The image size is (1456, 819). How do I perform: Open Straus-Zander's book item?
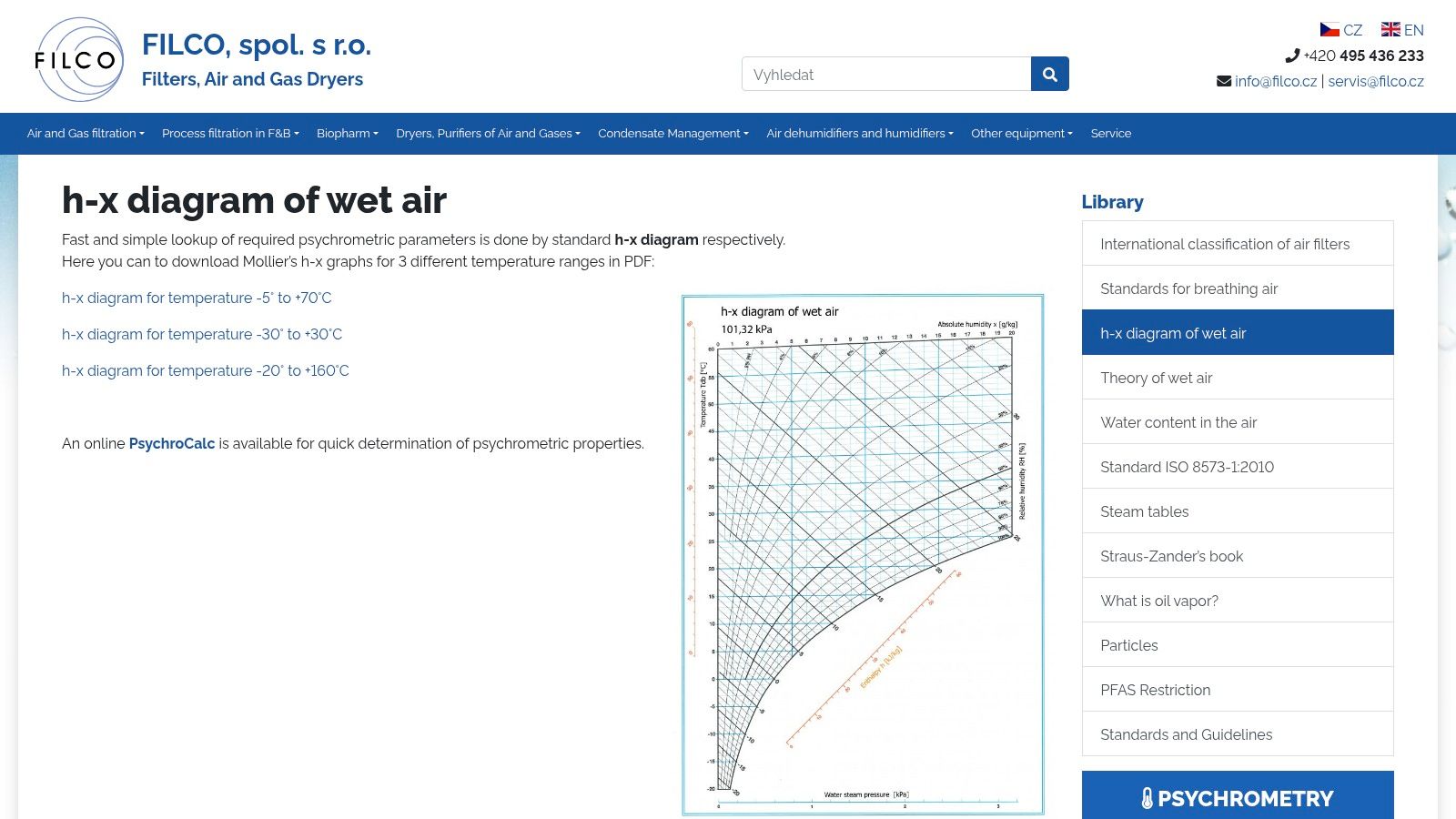click(1238, 556)
